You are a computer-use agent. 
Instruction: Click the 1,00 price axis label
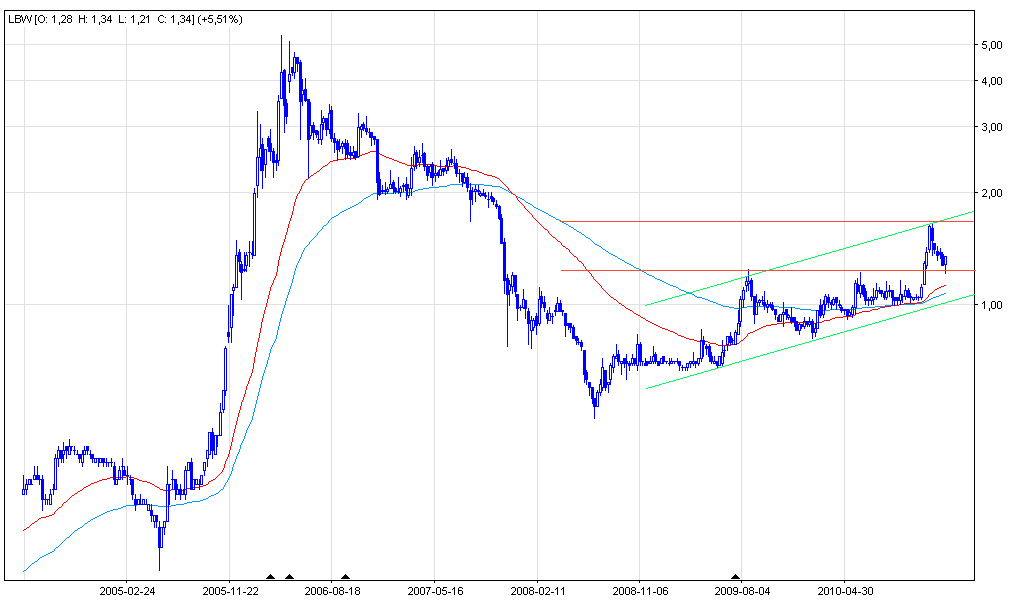click(992, 306)
